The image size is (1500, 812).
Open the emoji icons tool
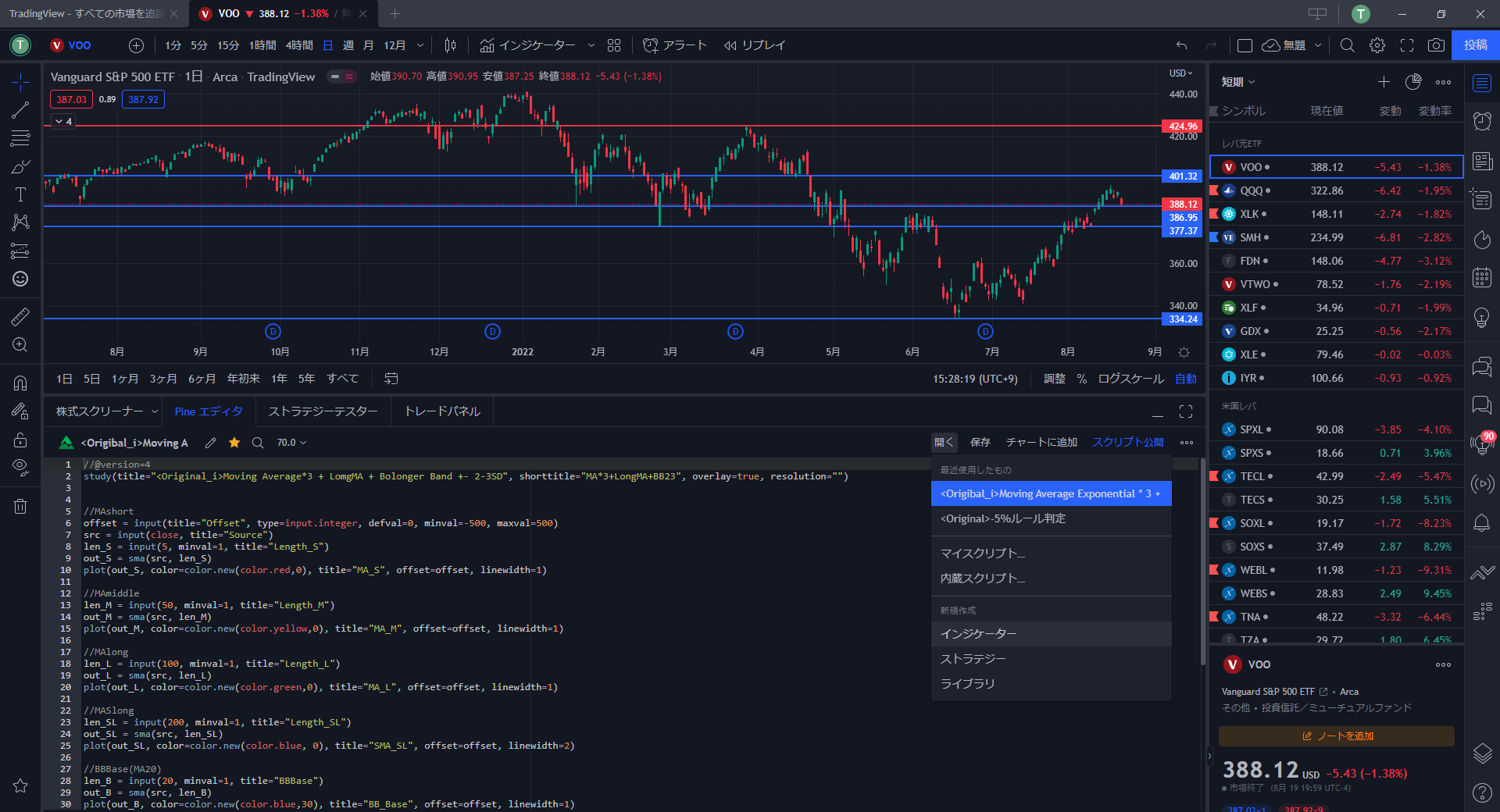[20, 279]
